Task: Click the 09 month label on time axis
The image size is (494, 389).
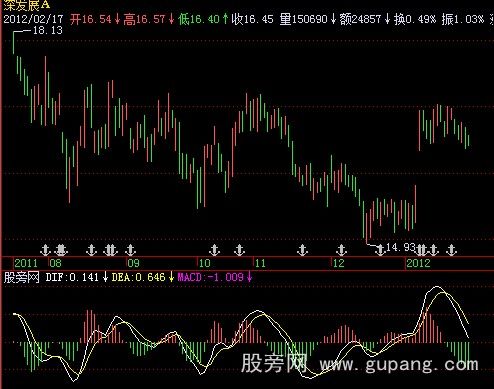Action: coord(133,263)
